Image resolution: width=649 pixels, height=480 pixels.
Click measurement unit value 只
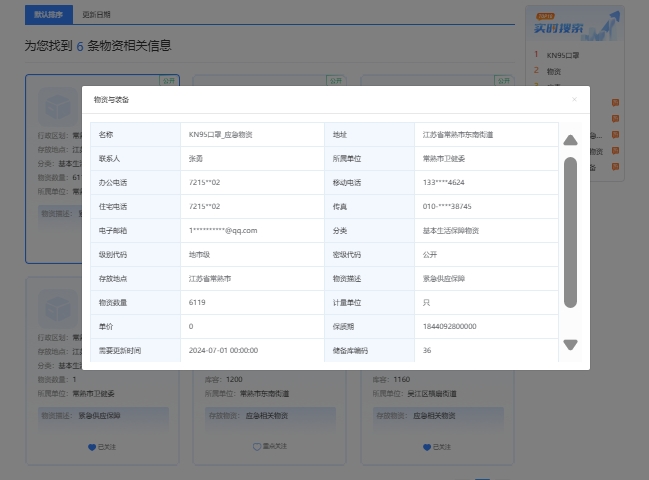(426, 302)
